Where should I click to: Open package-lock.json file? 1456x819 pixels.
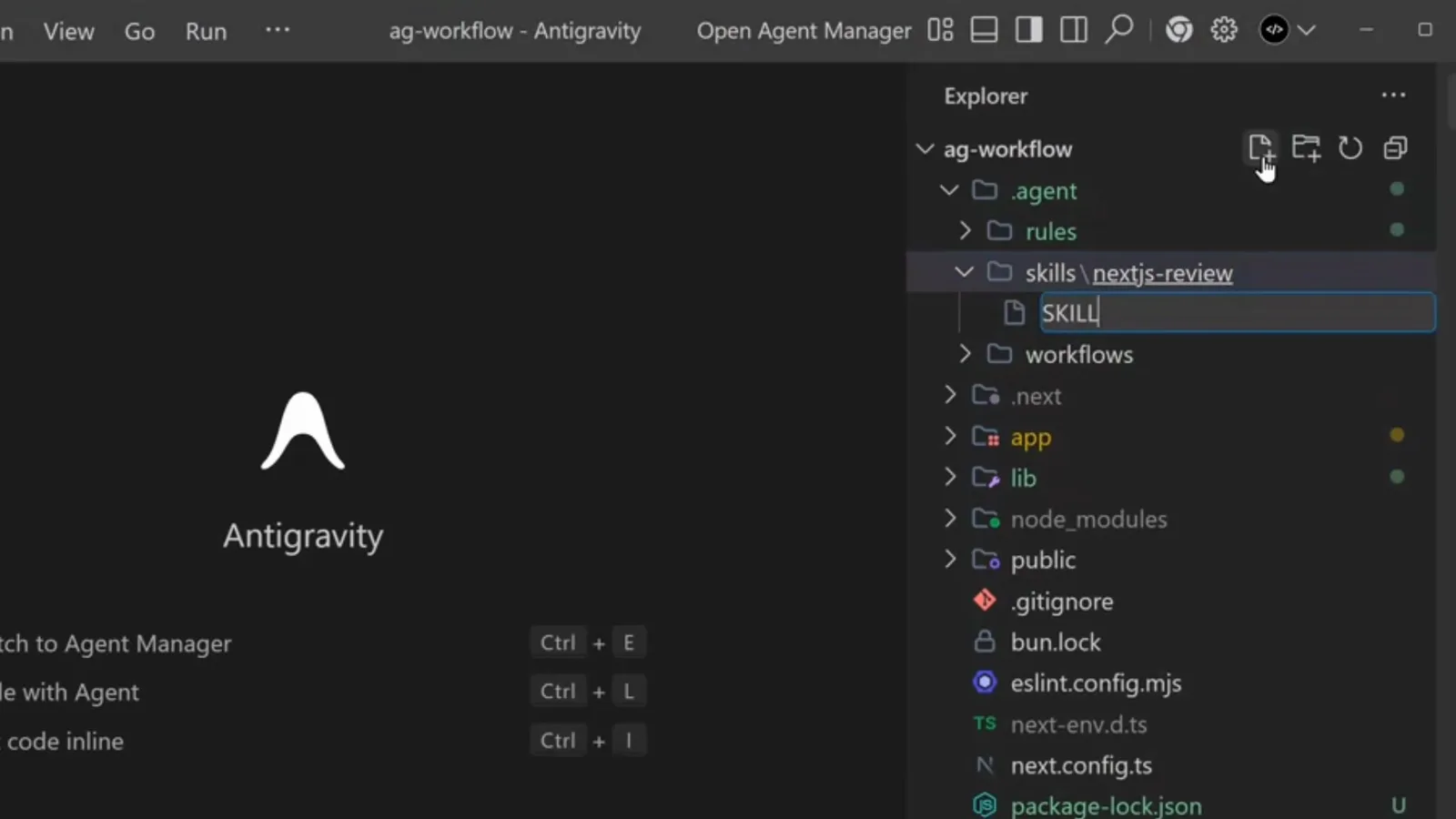pyautogui.click(x=1106, y=806)
